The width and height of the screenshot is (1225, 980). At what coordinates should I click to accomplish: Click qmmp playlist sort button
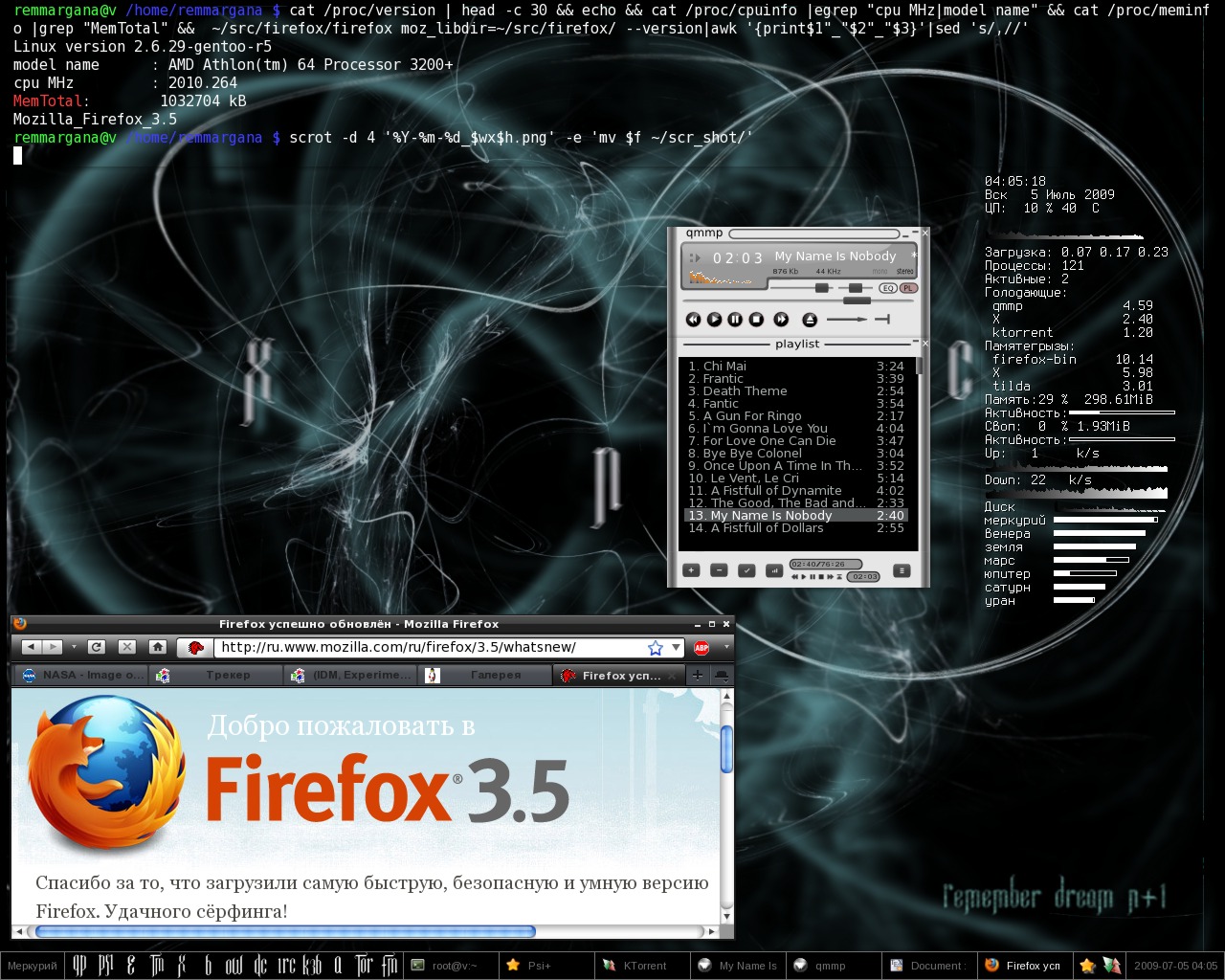pyautogui.click(x=774, y=570)
